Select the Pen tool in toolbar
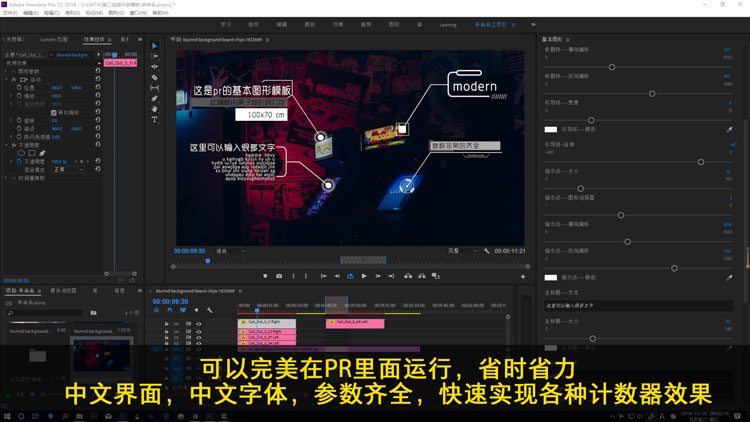750x422 pixels. pos(154,99)
